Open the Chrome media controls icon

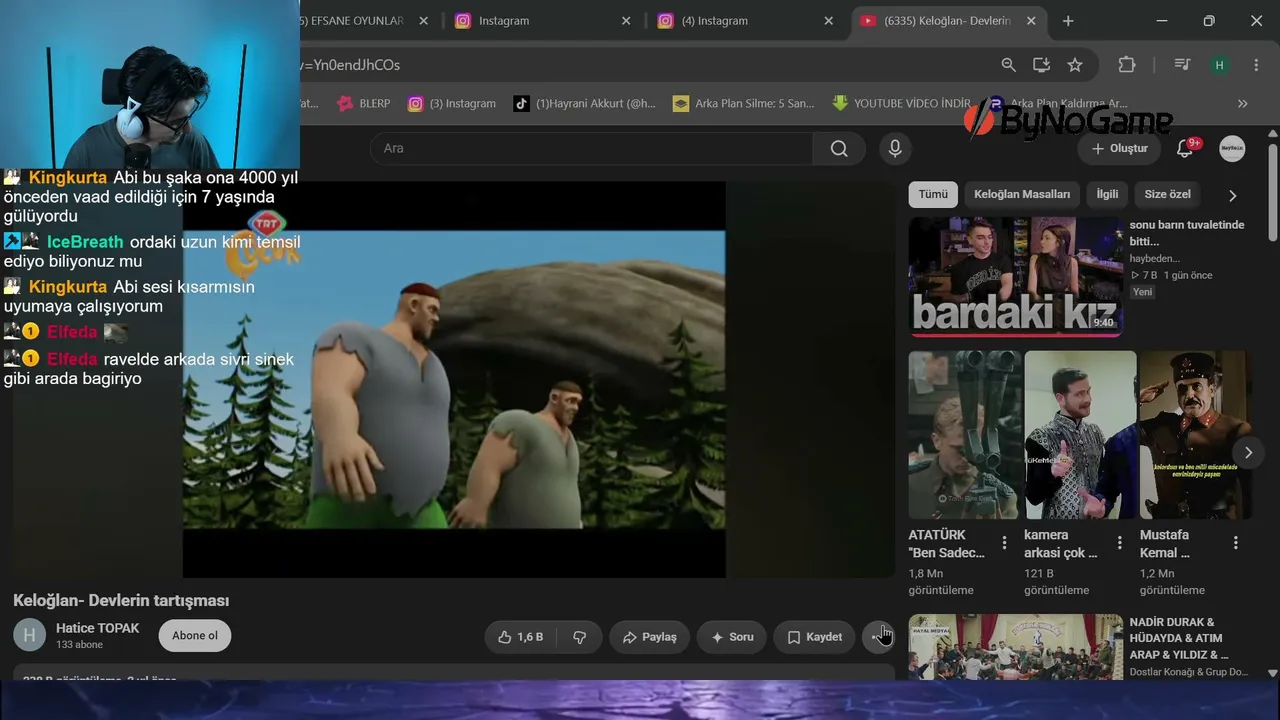click(1182, 65)
